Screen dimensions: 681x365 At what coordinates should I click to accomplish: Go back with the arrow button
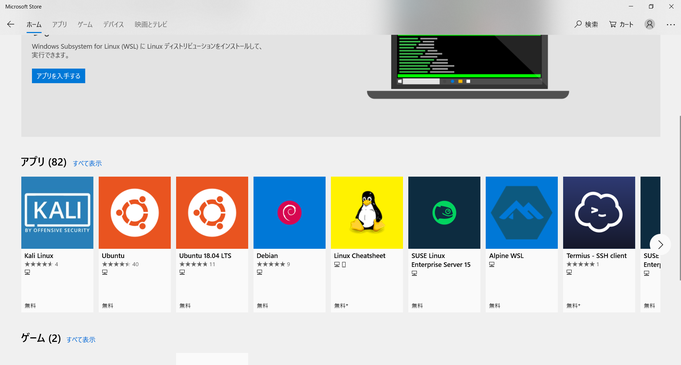(x=10, y=24)
